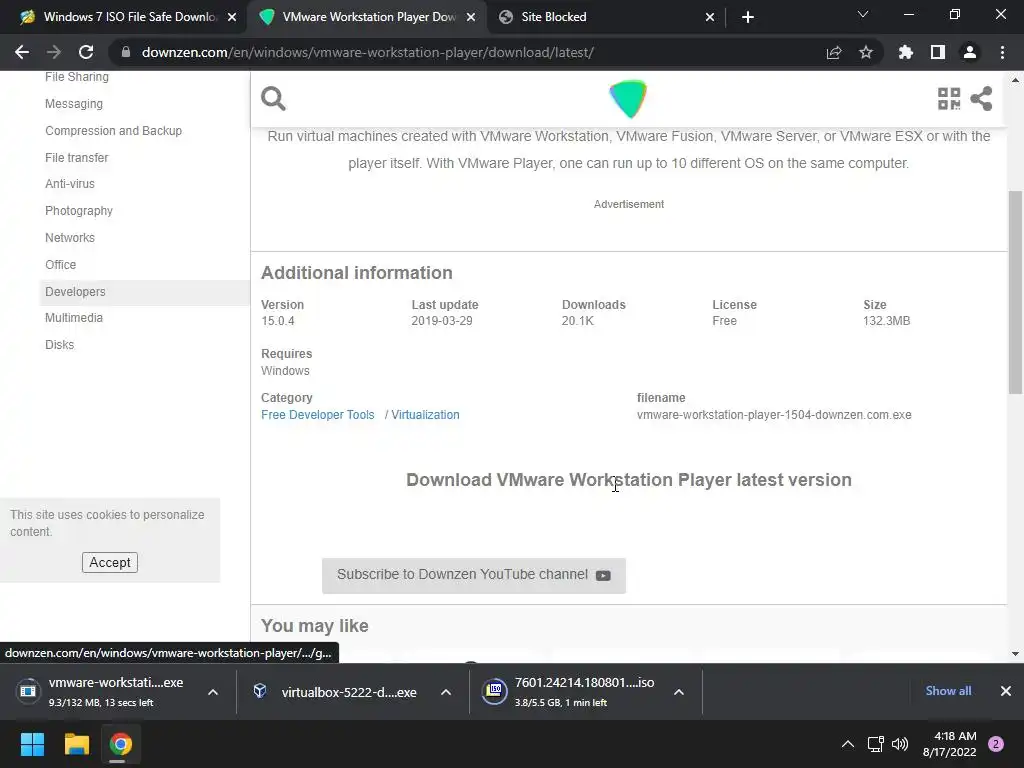Open the File Sharing category
This screenshot has height=768, width=1024.
pyautogui.click(x=77, y=76)
